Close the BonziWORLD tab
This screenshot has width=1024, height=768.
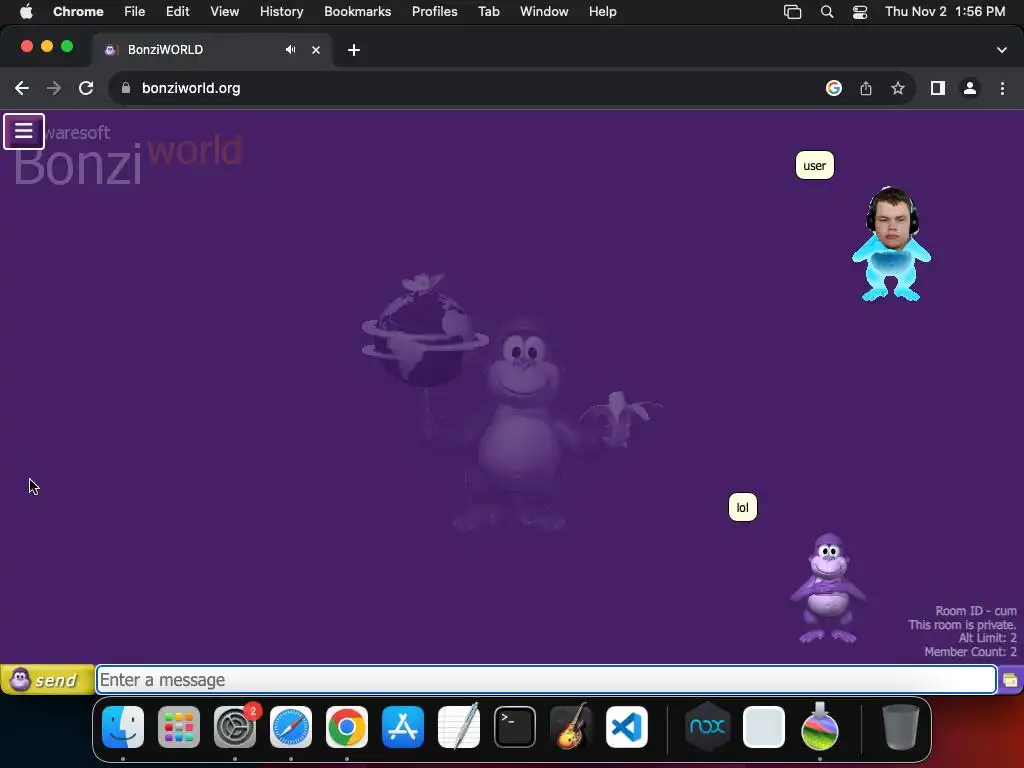[316, 50]
